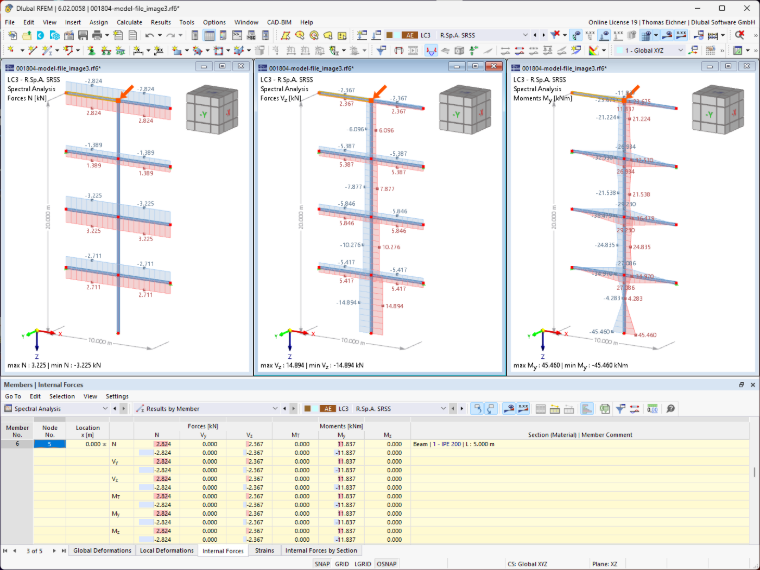The image size is (760, 570).
Task: Toggle GRID in the status bar
Action: (x=342, y=564)
